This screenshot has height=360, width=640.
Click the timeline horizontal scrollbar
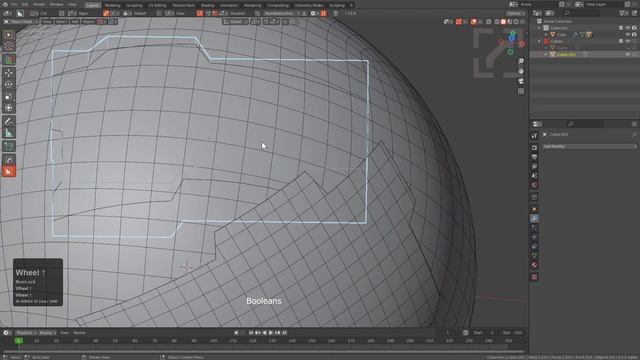pyautogui.click(x=263, y=351)
